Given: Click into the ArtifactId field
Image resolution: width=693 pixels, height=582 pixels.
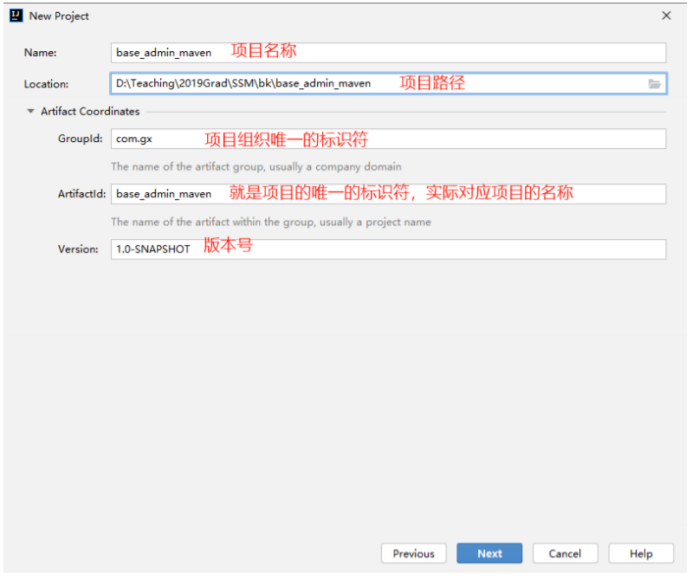Looking at the screenshot, I should pos(388,194).
